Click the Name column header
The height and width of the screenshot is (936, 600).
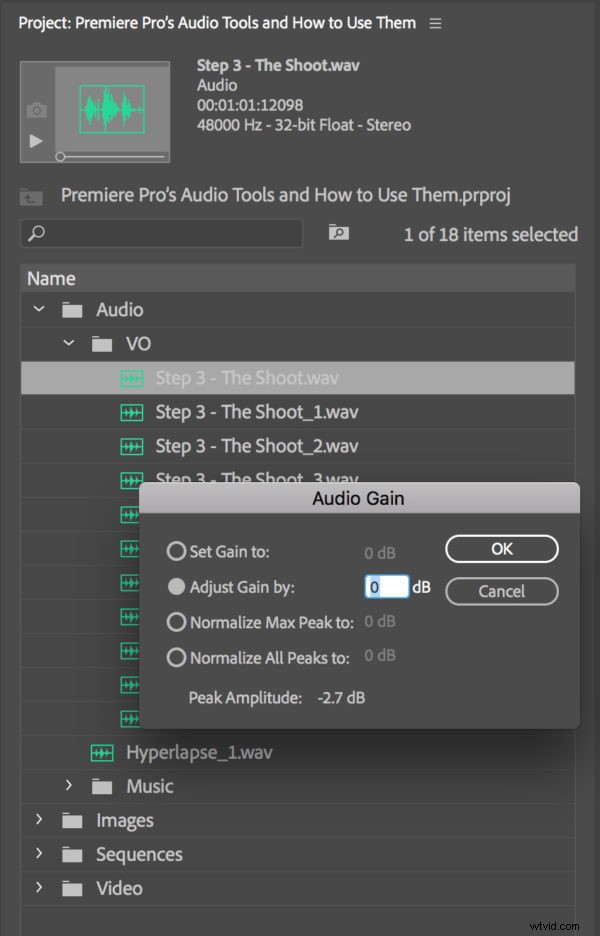(x=51, y=278)
